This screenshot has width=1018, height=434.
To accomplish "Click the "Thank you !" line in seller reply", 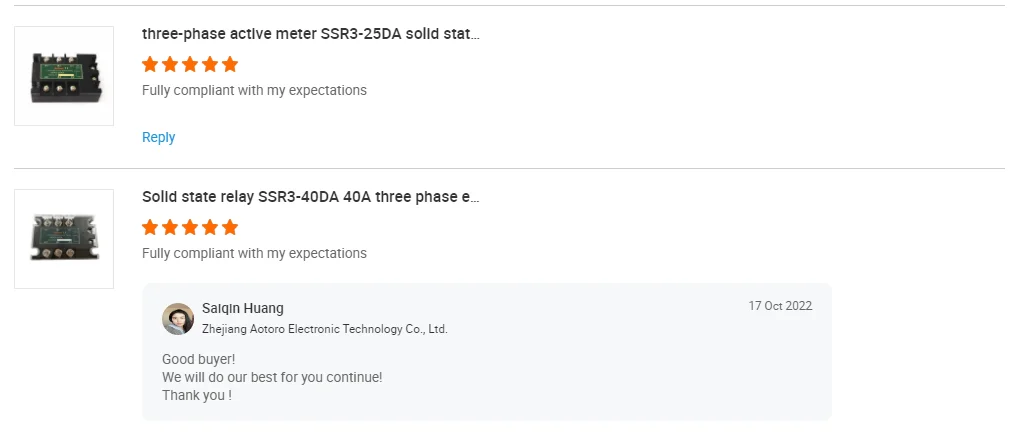I will click(197, 395).
